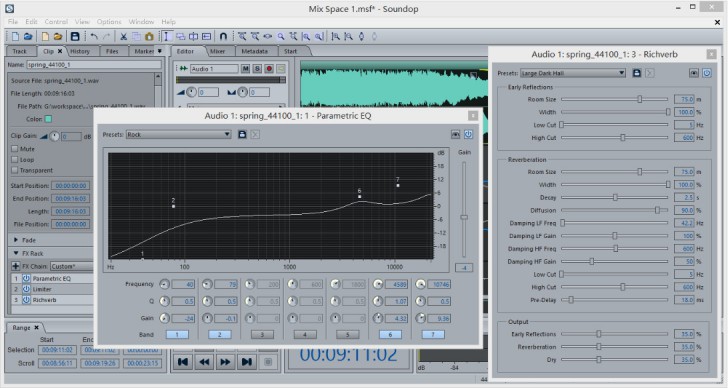Open the Parametric EQ Presets dropdown

pos(179,134)
